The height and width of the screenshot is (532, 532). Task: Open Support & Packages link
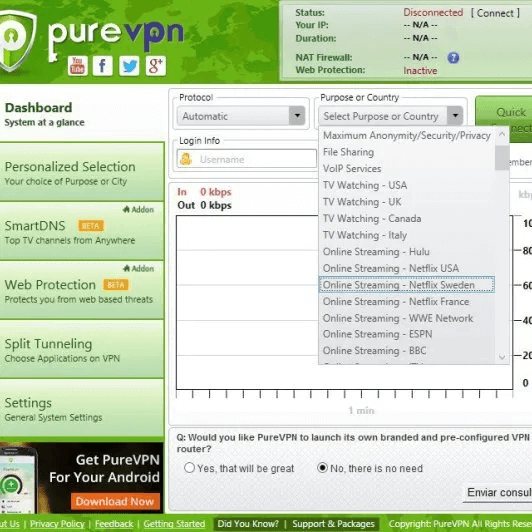333,524
